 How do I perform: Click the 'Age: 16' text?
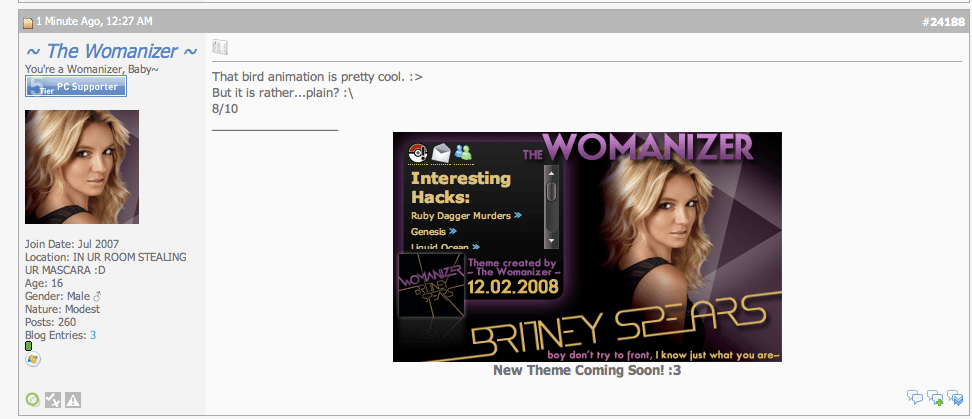(43, 283)
